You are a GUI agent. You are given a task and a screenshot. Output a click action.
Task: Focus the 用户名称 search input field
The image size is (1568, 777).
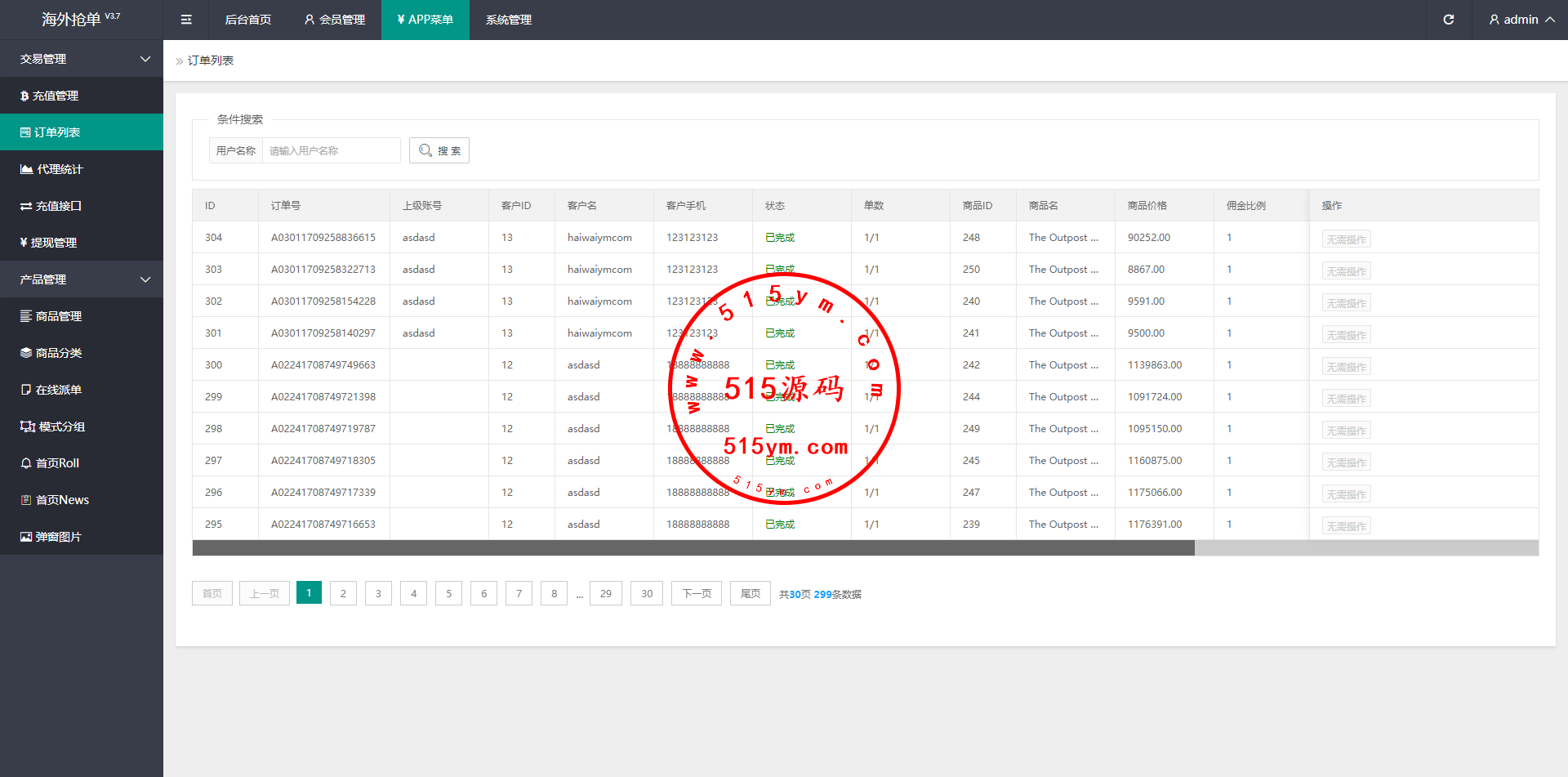331,150
